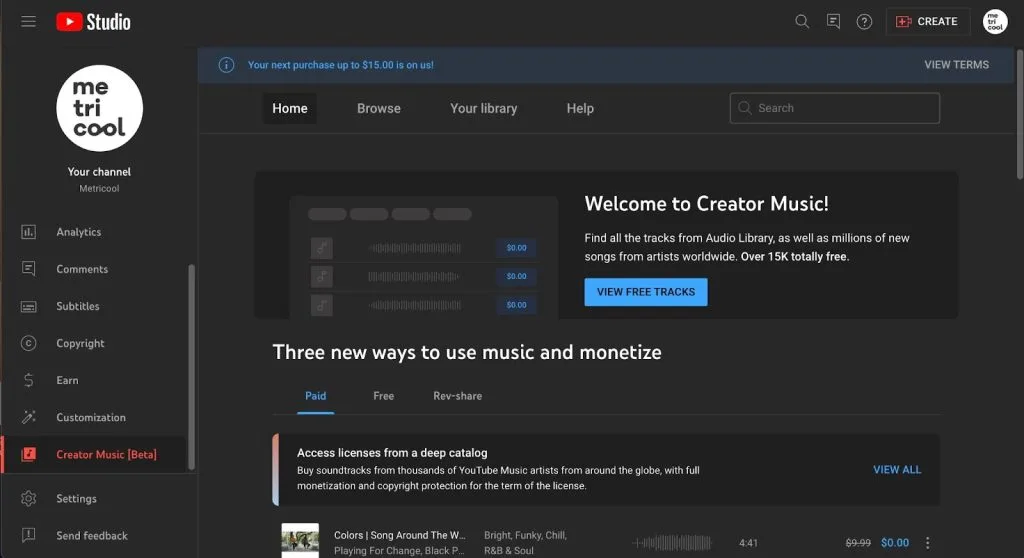This screenshot has width=1024, height=558.
Task: Open the help question mark icon
Action: (864, 22)
